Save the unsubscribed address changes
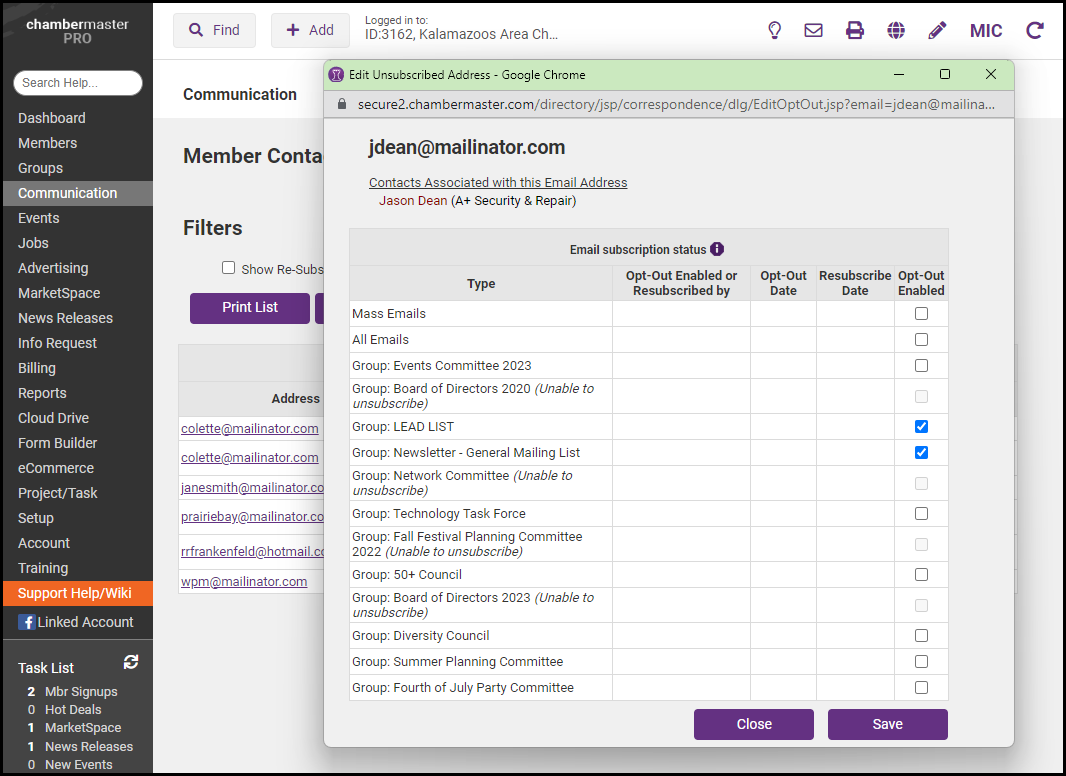 [887, 724]
